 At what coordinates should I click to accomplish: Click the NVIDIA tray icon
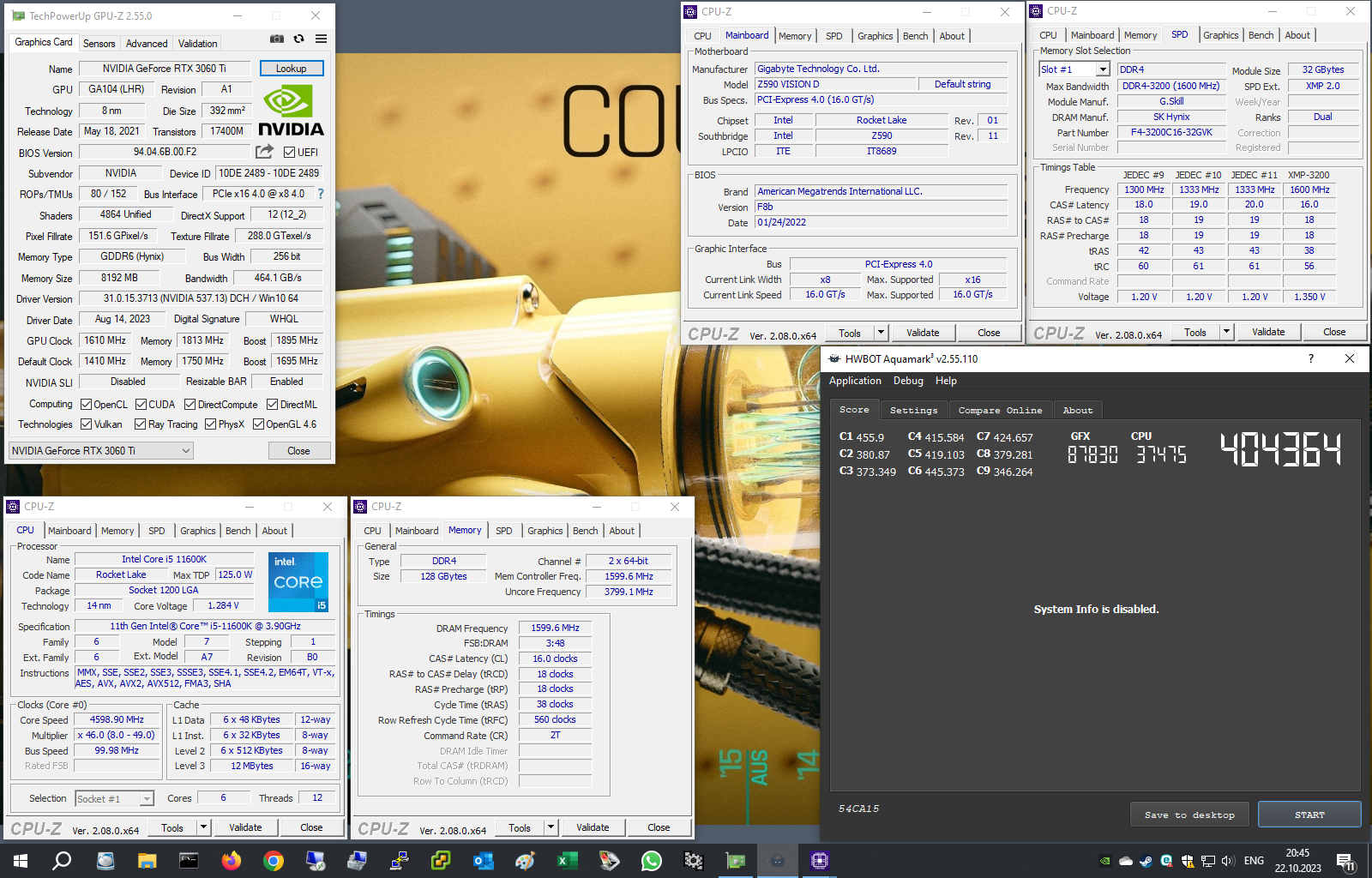click(1105, 861)
